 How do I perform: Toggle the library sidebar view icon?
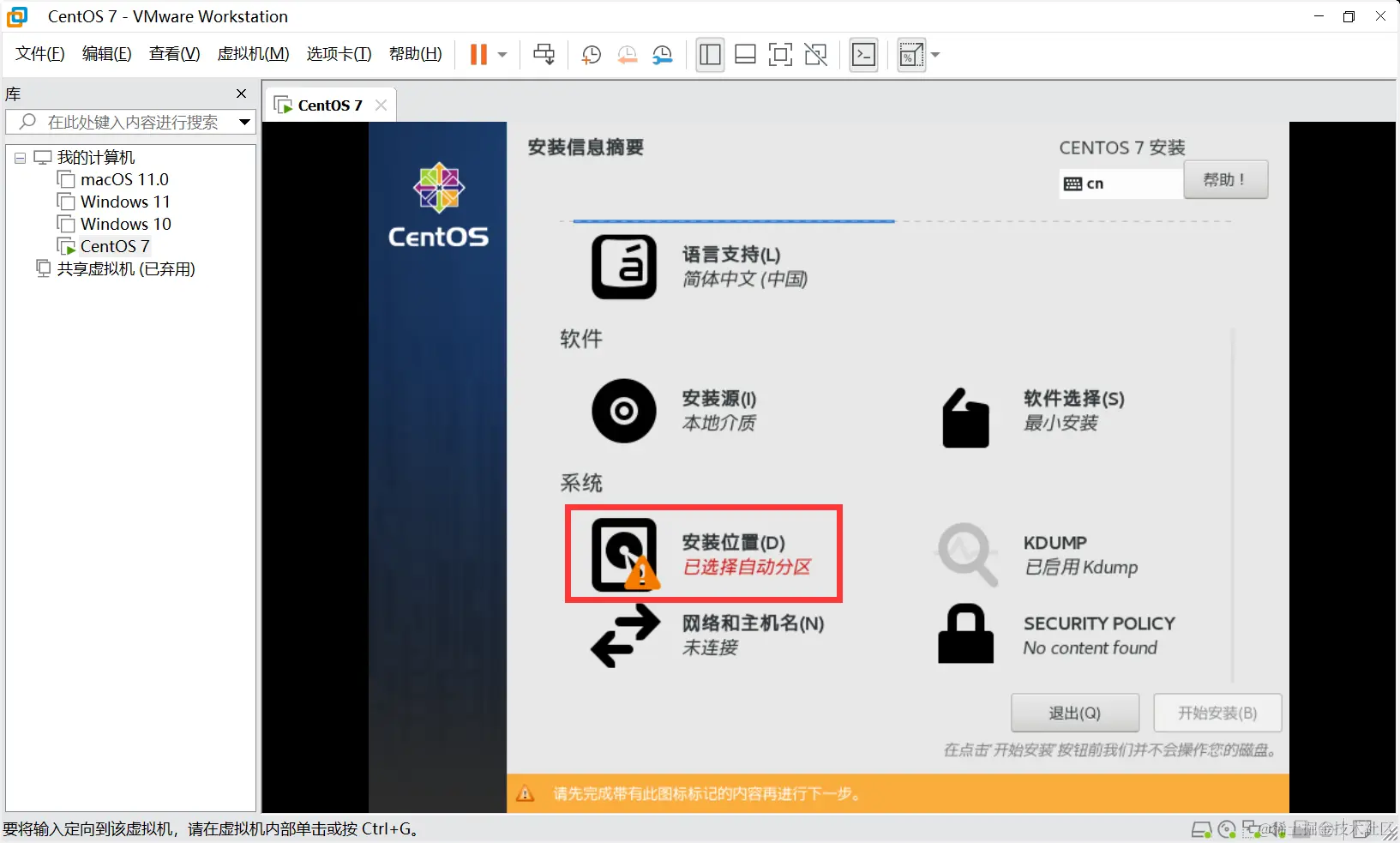[x=710, y=55]
